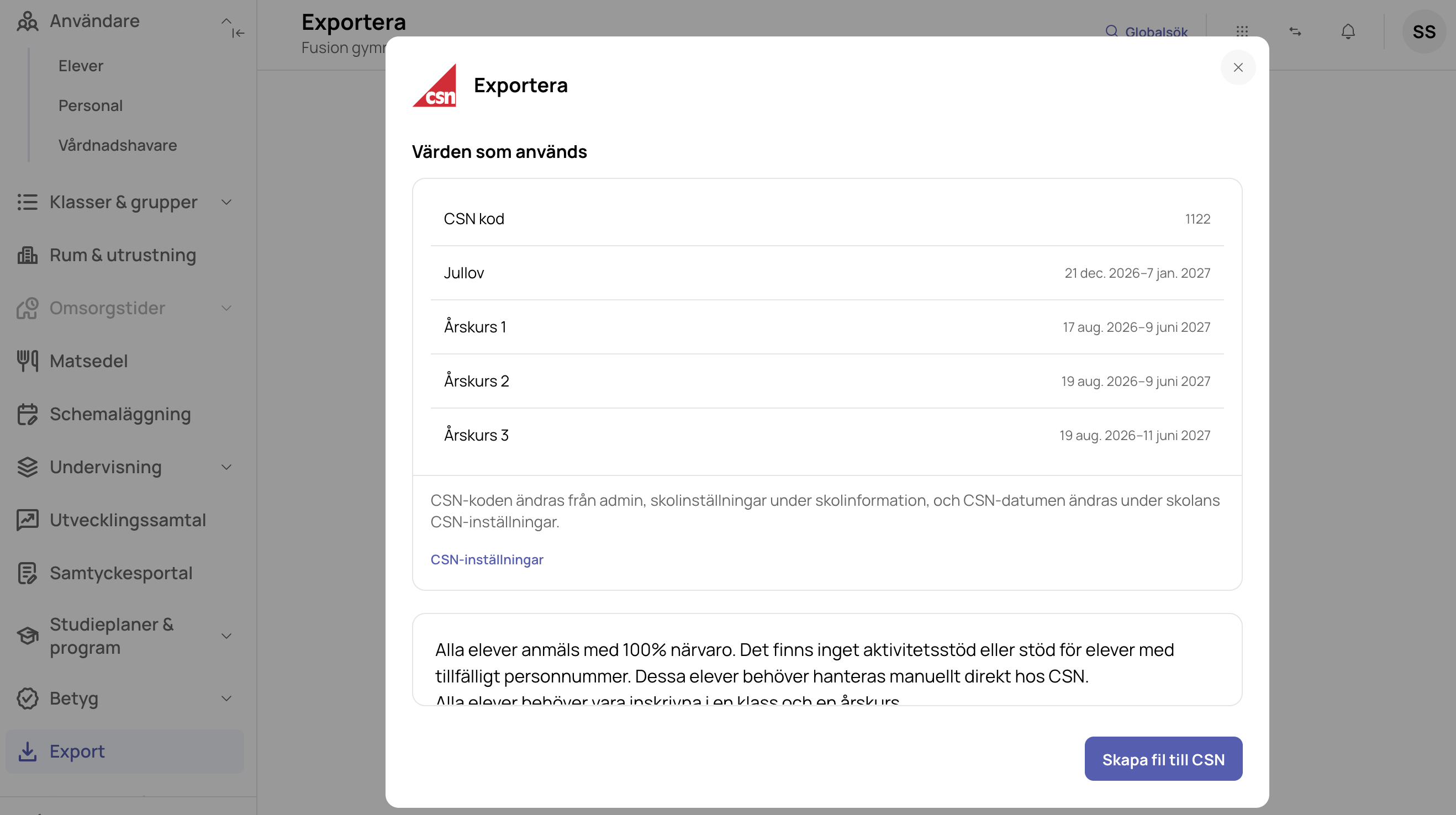Close the Exportera dialog
The image size is (1456, 815).
click(1238, 68)
